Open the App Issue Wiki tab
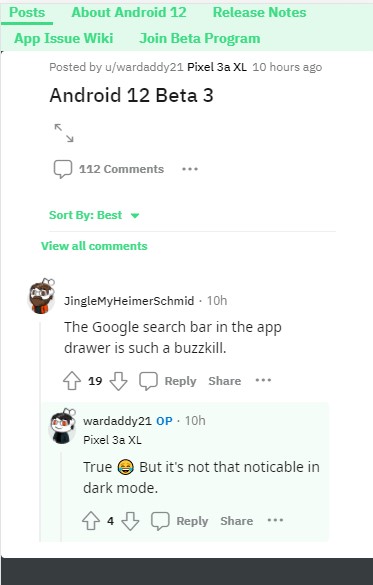This screenshot has height=585, width=373. [x=64, y=38]
